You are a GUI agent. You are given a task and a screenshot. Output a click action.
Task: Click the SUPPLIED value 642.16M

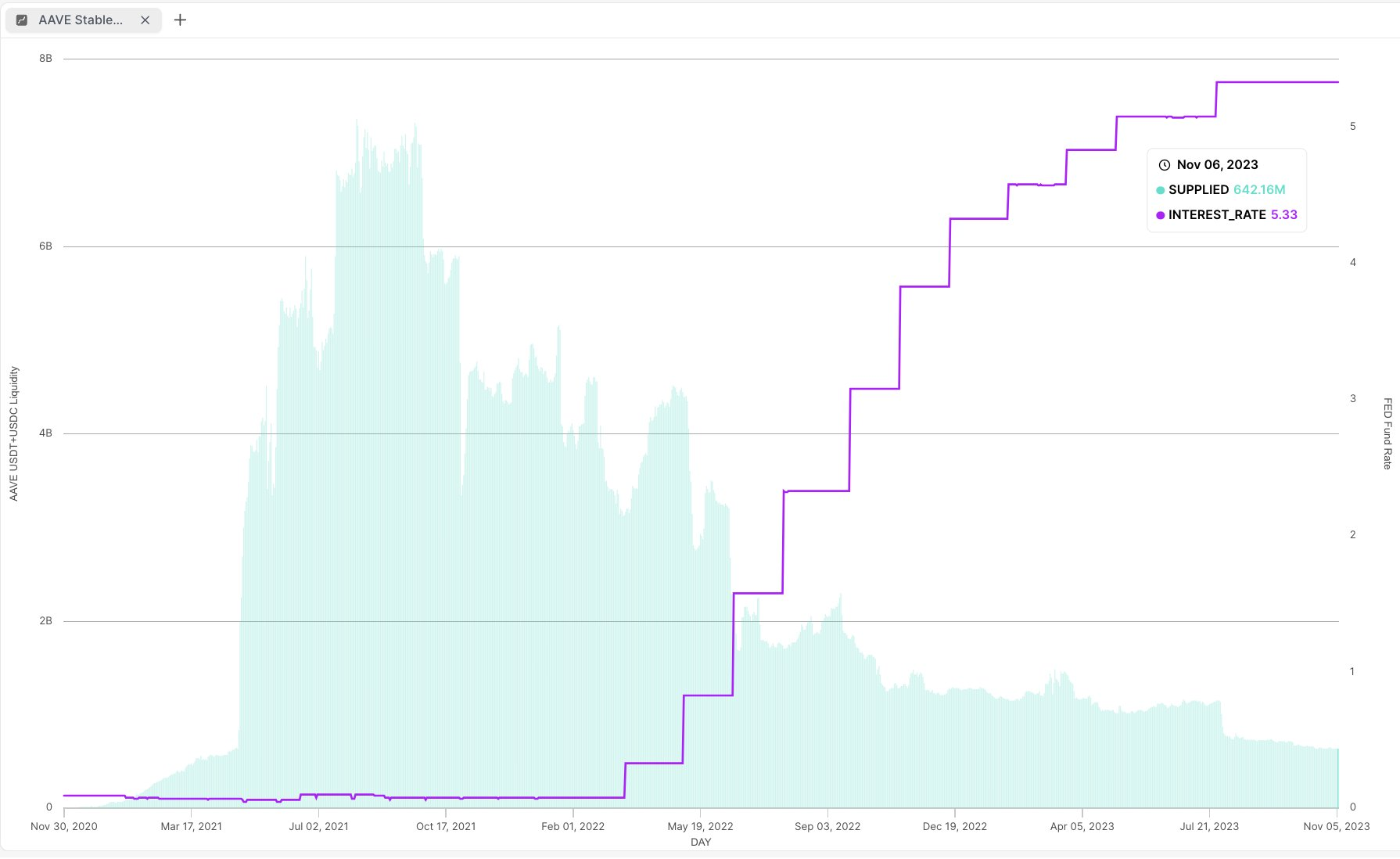click(x=1259, y=190)
